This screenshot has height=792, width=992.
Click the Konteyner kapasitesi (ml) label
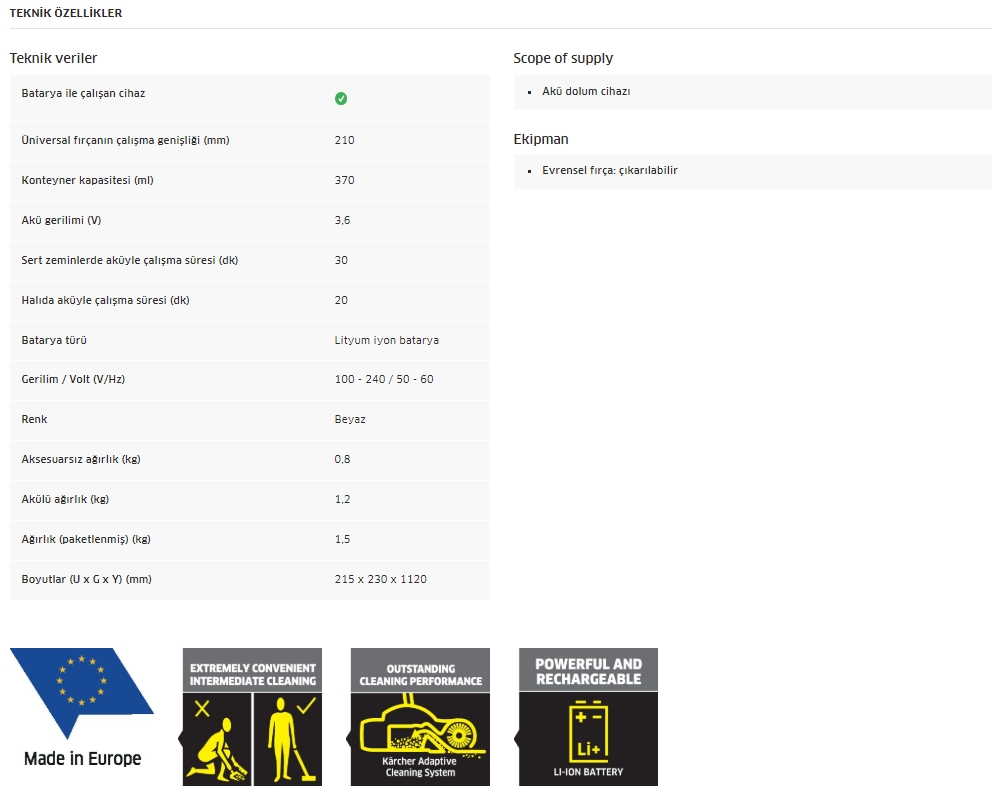87,180
